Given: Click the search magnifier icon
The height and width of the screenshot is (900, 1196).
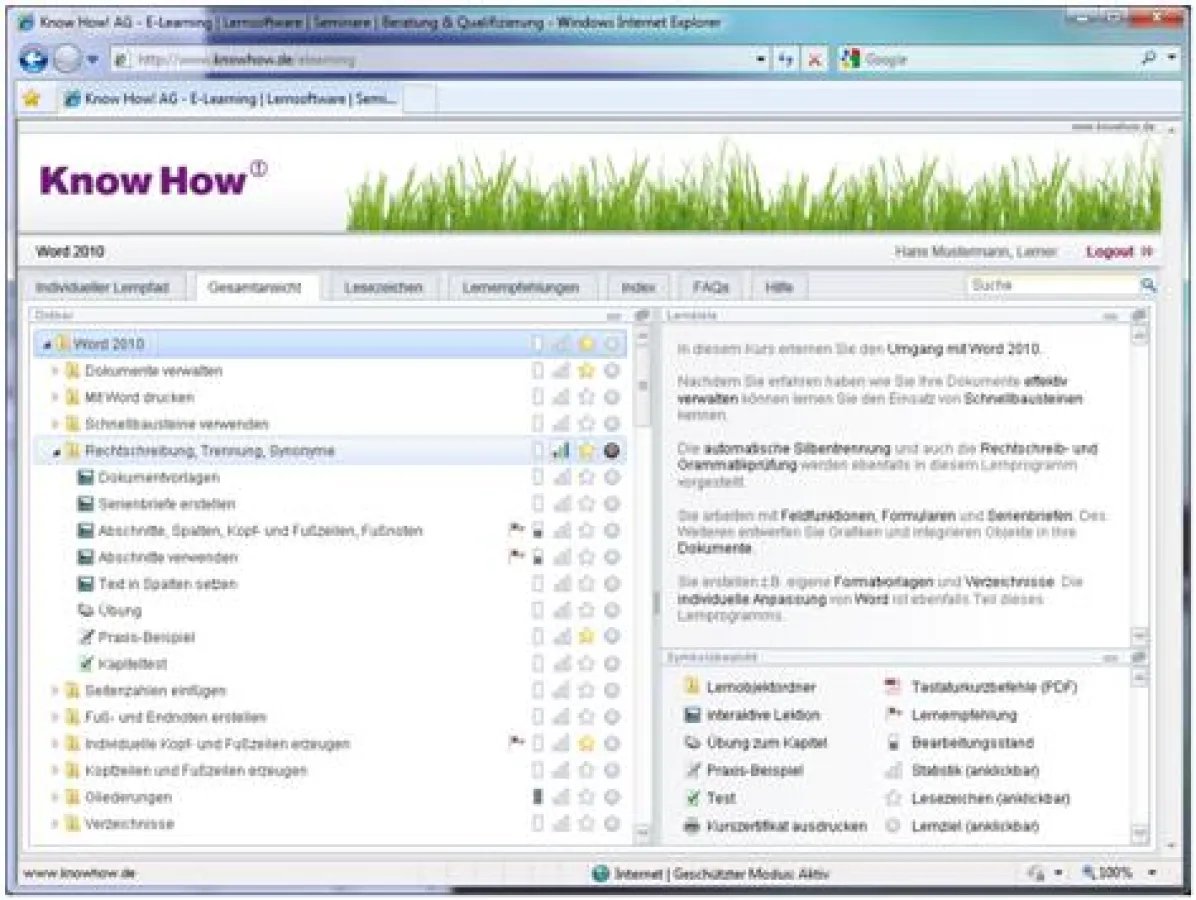Looking at the screenshot, I should [x=1148, y=286].
